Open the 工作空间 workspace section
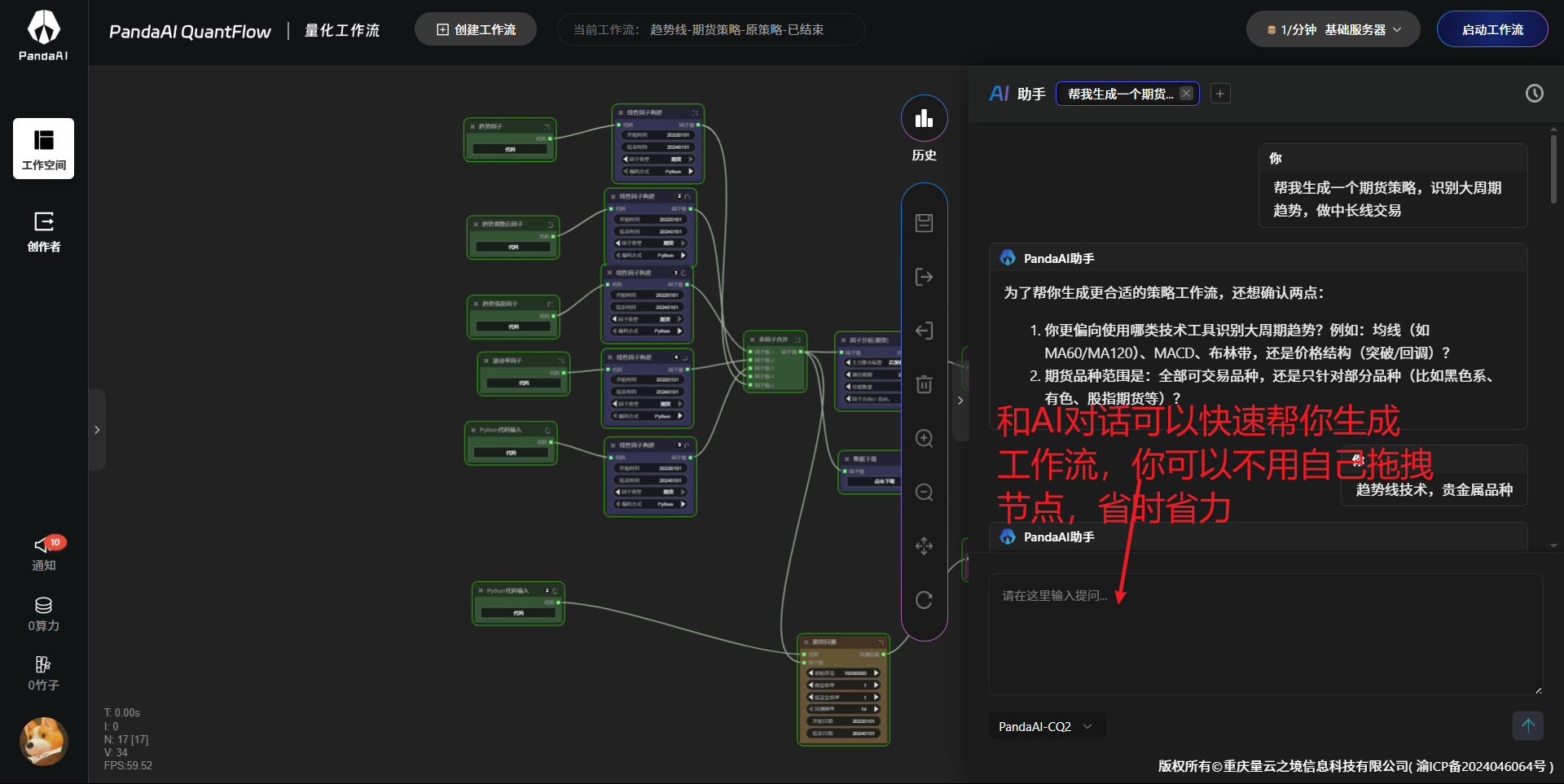Screen dimensions: 1564x784 click(44, 148)
